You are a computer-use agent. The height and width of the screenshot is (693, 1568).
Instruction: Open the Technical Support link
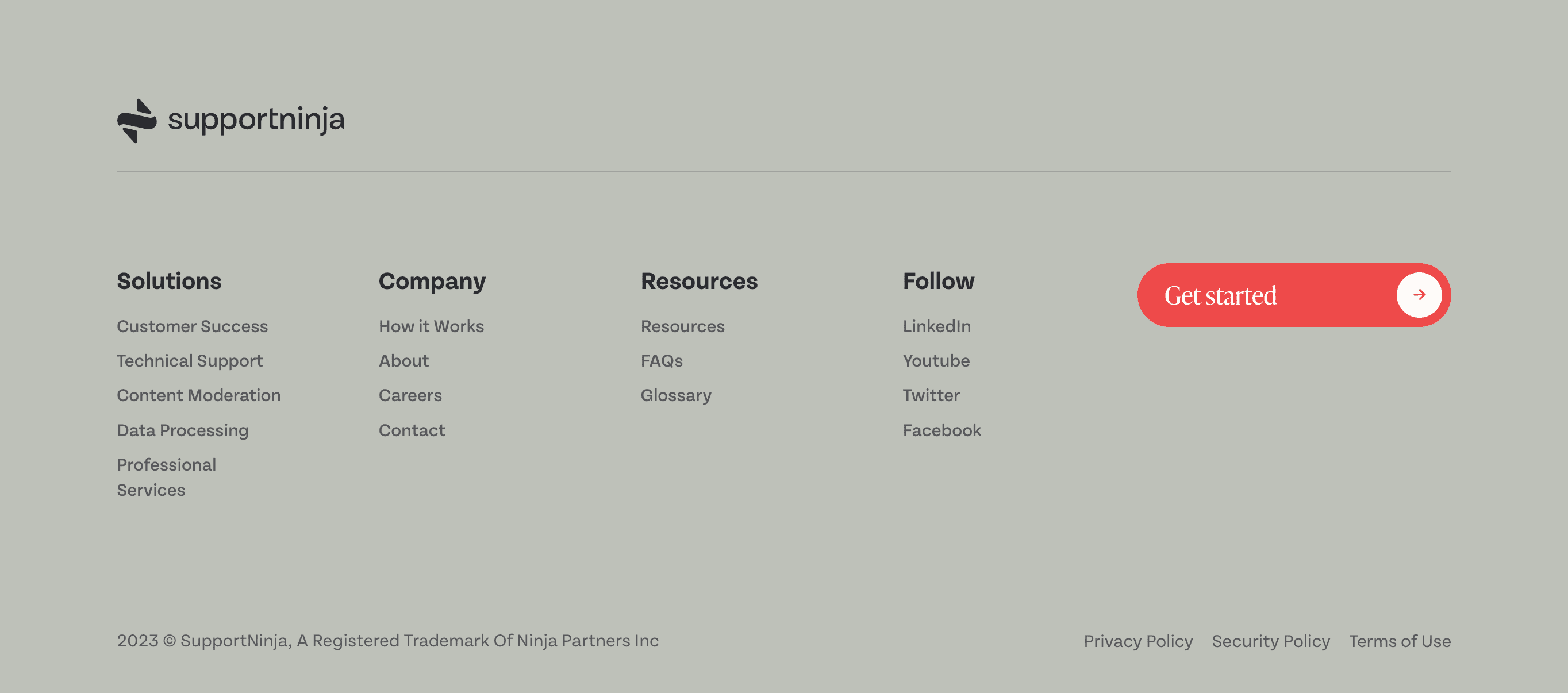pos(190,361)
